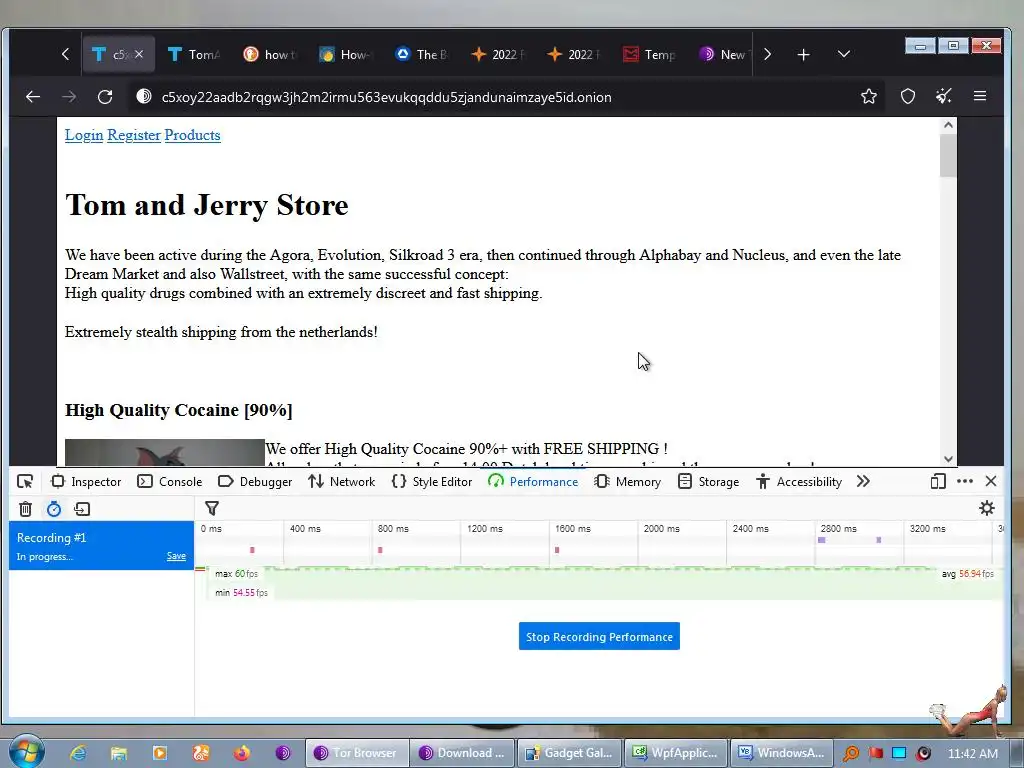Click Stop Recording Performance button

(x=599, y=636)
